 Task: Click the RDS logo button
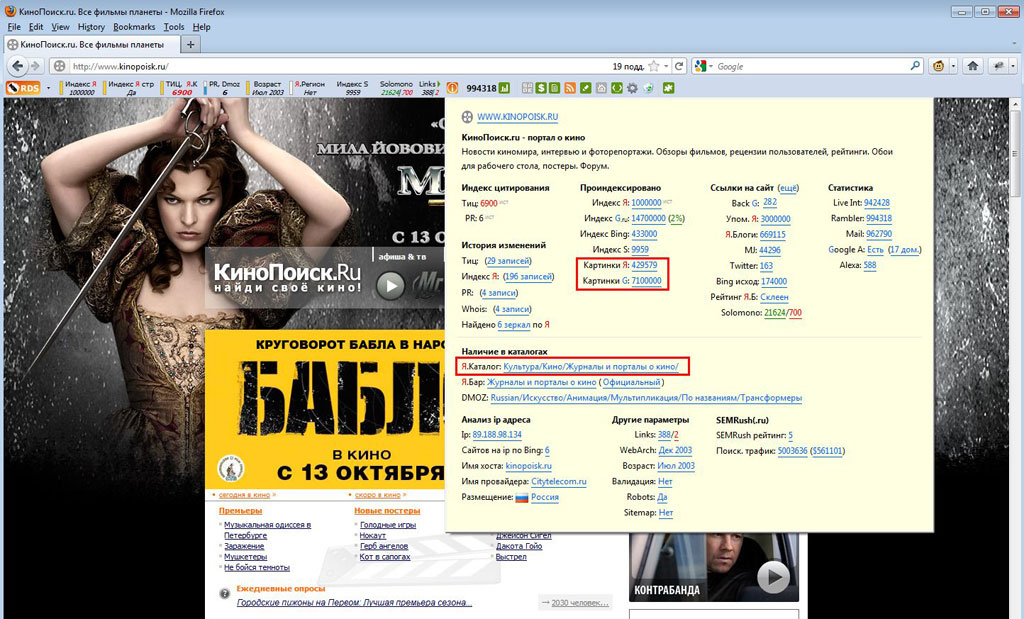22,88
